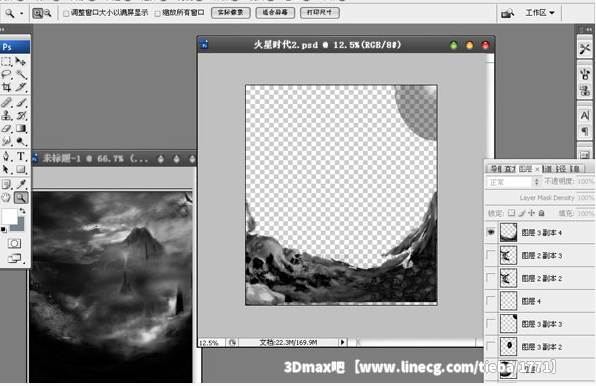596x386 pixels.
Task: Click 打印尺寸 button
Action: (319, 13)
